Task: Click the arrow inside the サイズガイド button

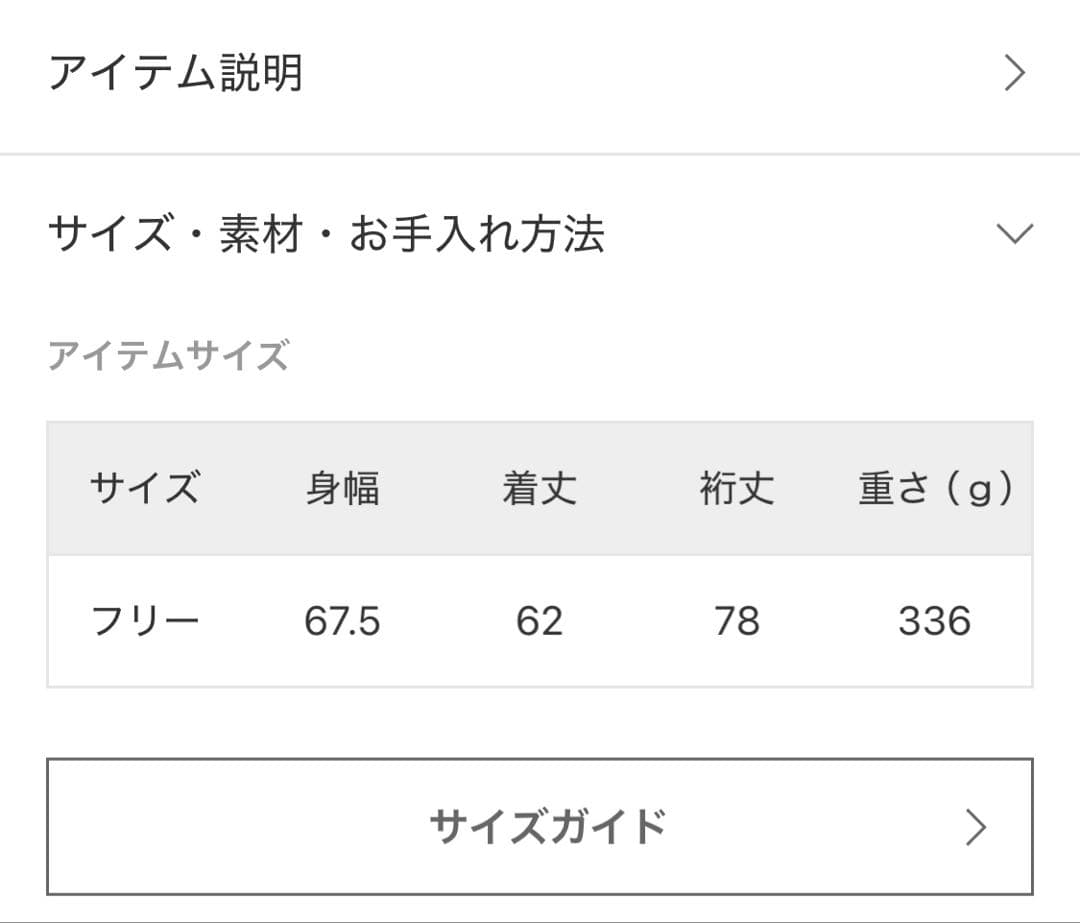Action: coord(974,827)
